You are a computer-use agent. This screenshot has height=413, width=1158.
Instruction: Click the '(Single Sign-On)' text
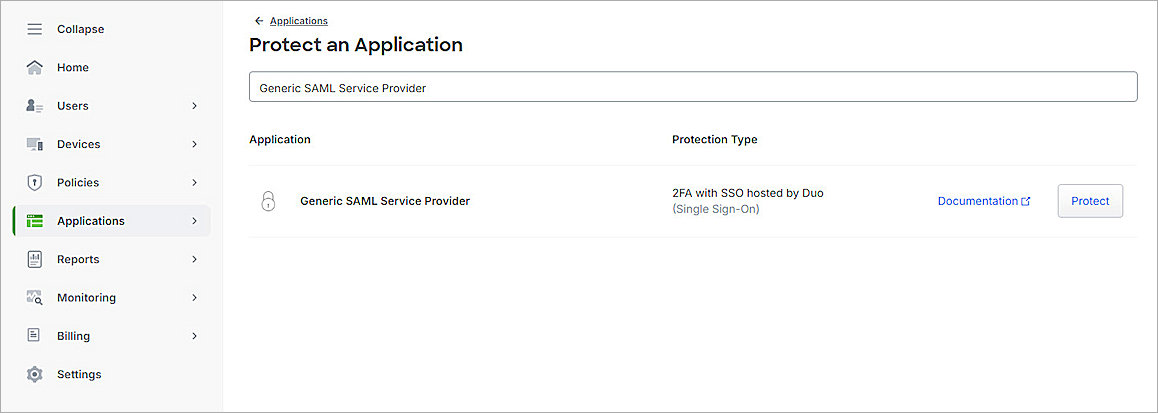pos(716,210)
